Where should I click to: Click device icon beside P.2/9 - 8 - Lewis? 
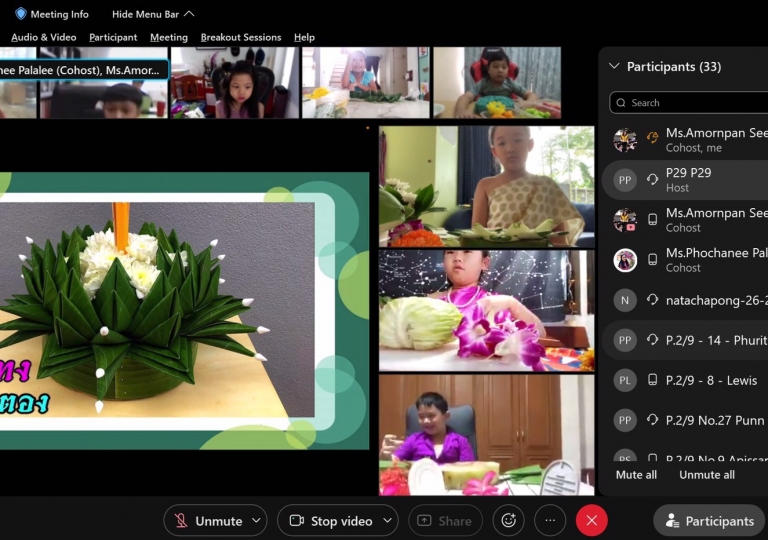pos(652,380)
